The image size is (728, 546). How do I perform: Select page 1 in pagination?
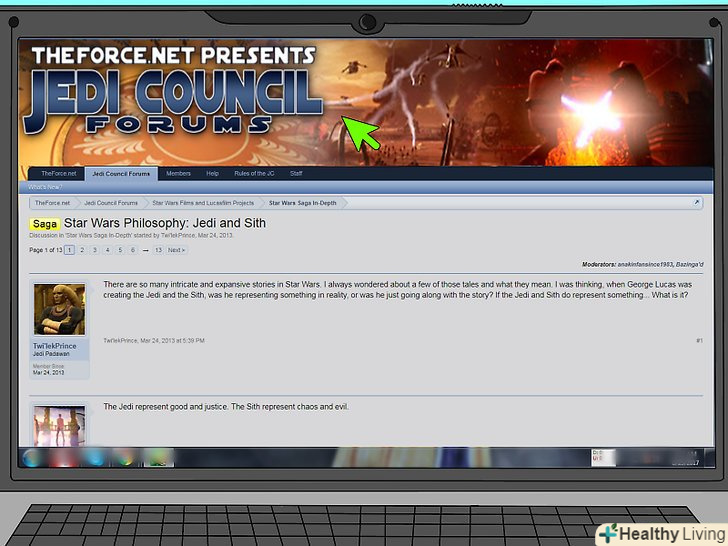click(69, 250)
